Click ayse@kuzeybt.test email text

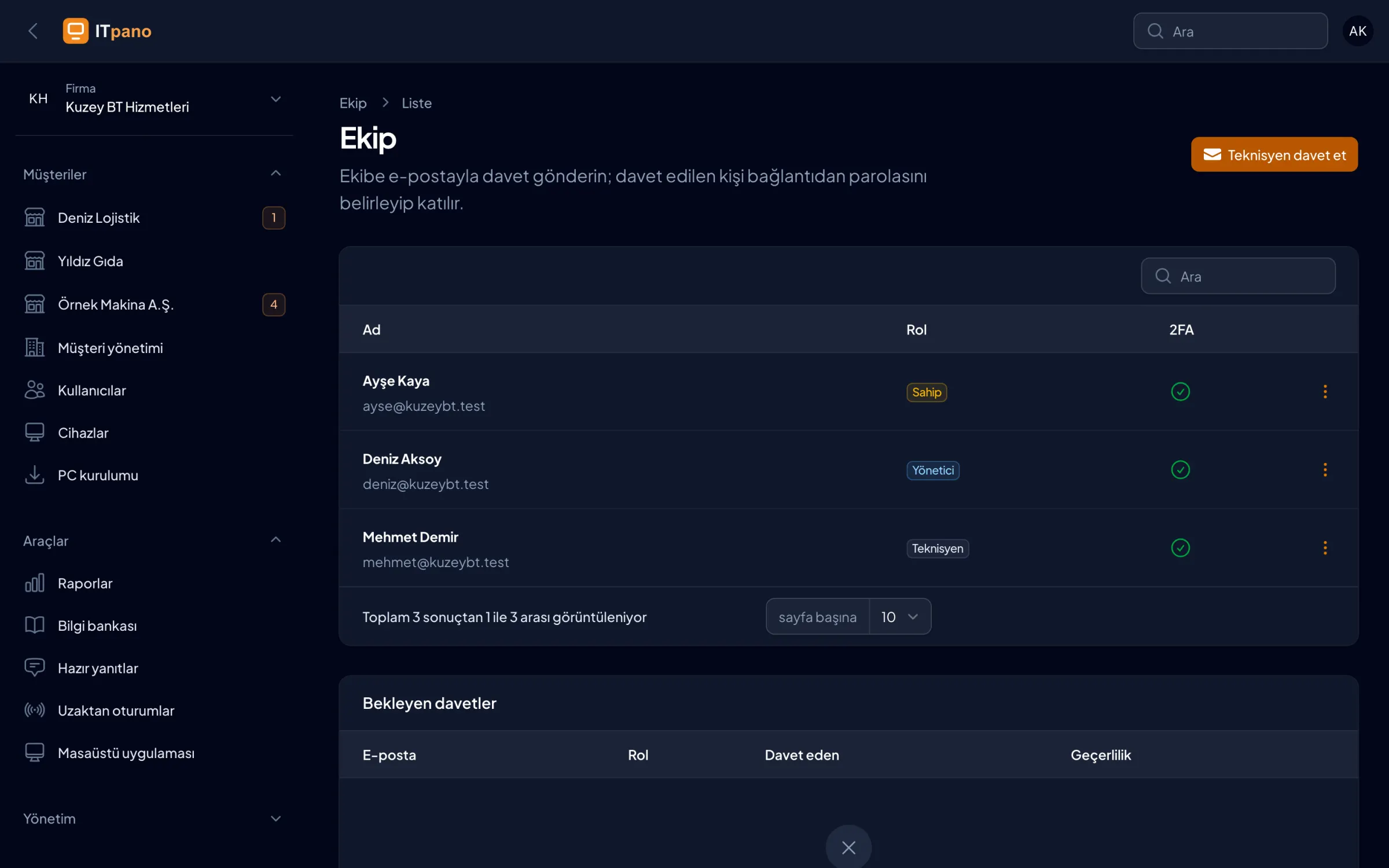click(424, 406)
